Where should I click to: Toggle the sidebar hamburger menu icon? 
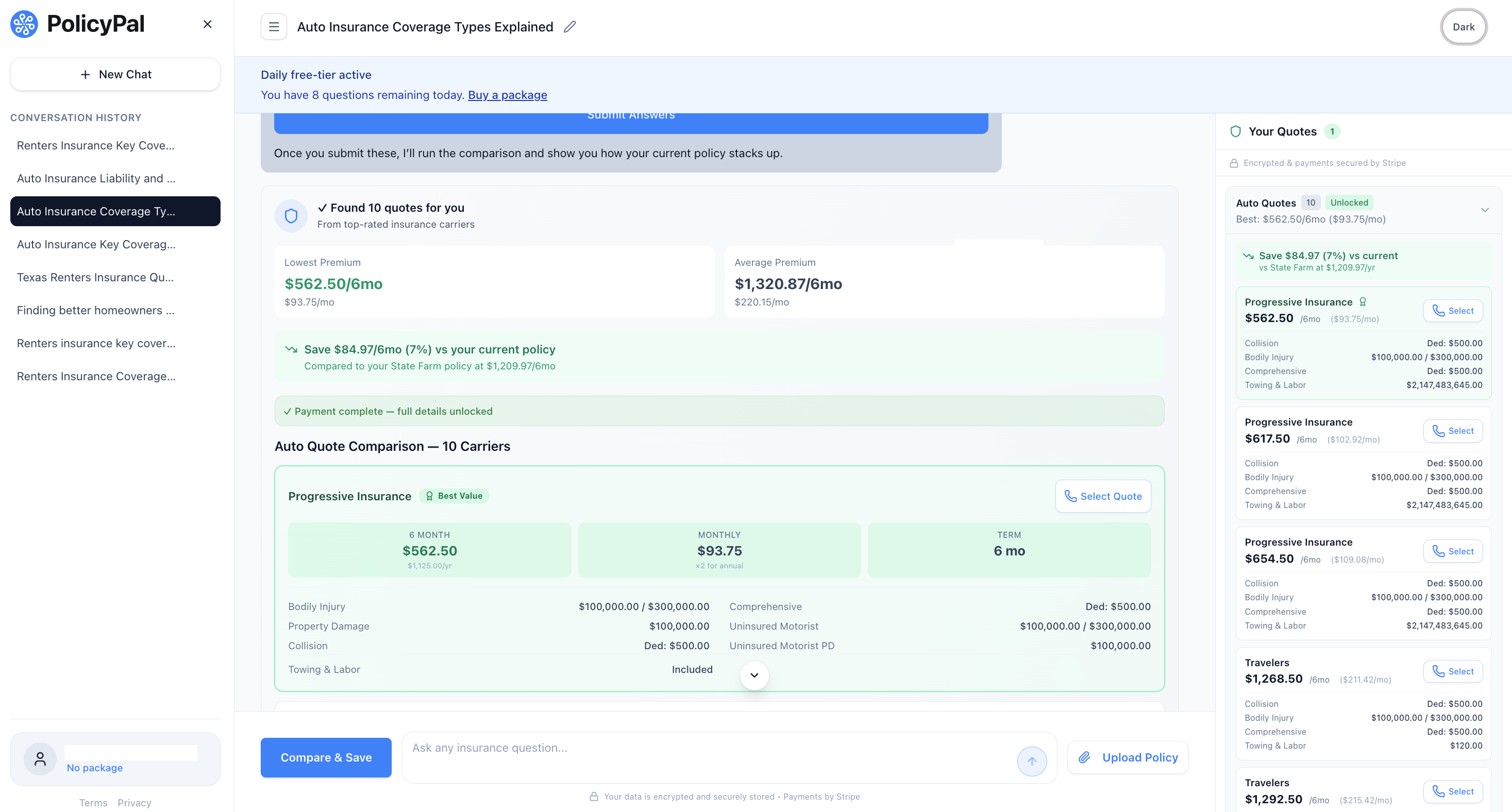[274, 26]
